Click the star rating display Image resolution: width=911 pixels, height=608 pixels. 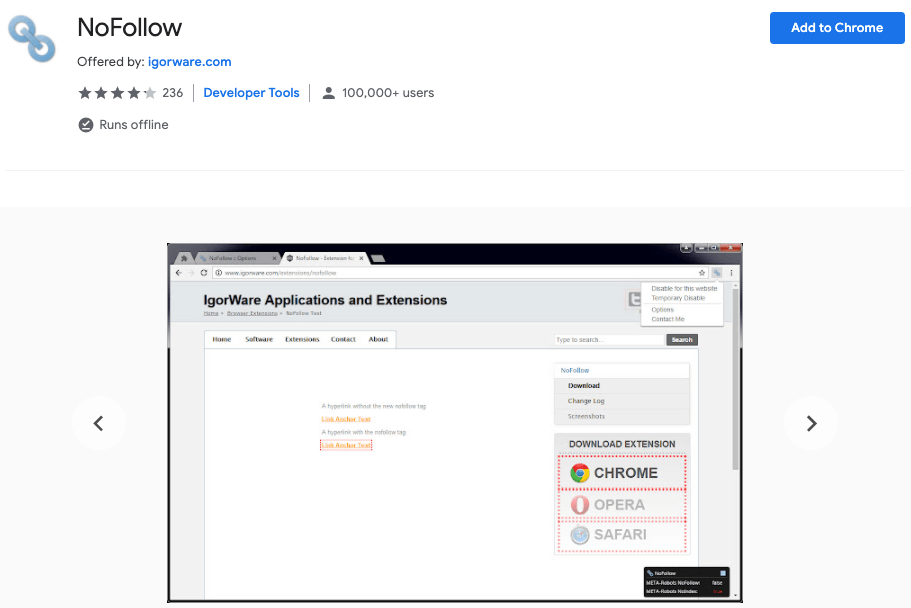click(117, 93)
